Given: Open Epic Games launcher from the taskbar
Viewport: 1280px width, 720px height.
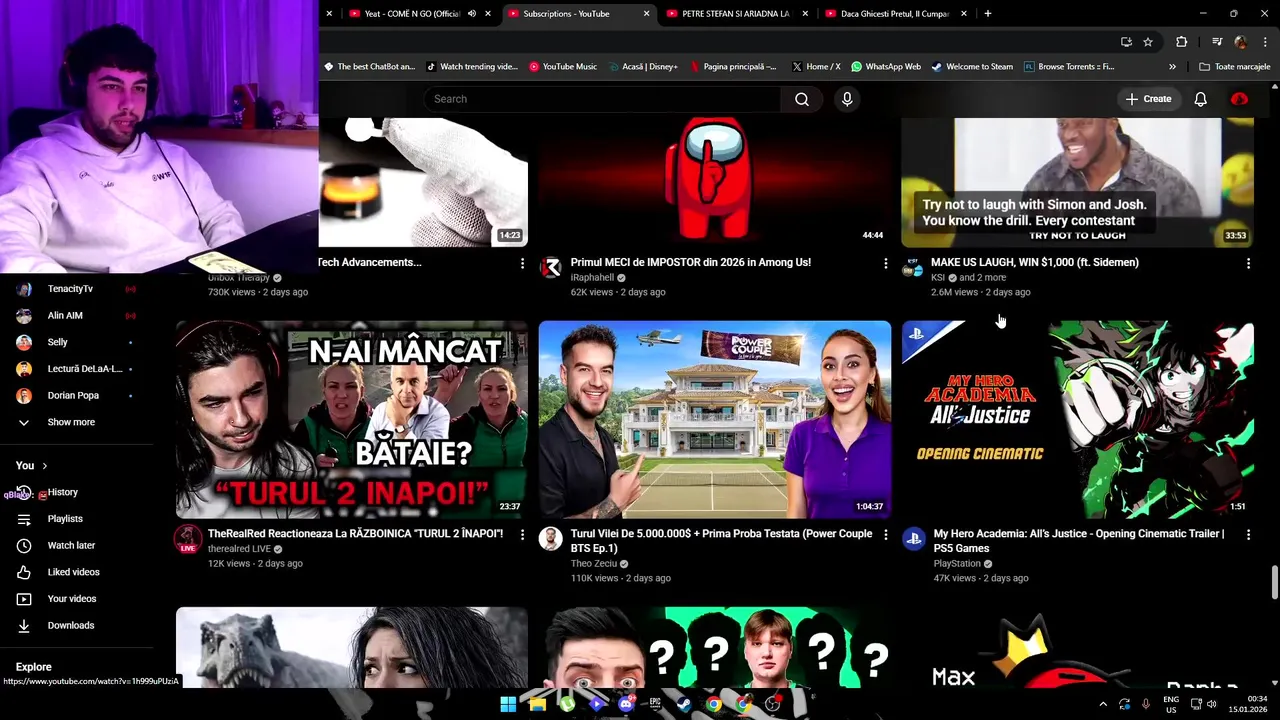Looking at the screenshot, I should [x=655, y=704].
